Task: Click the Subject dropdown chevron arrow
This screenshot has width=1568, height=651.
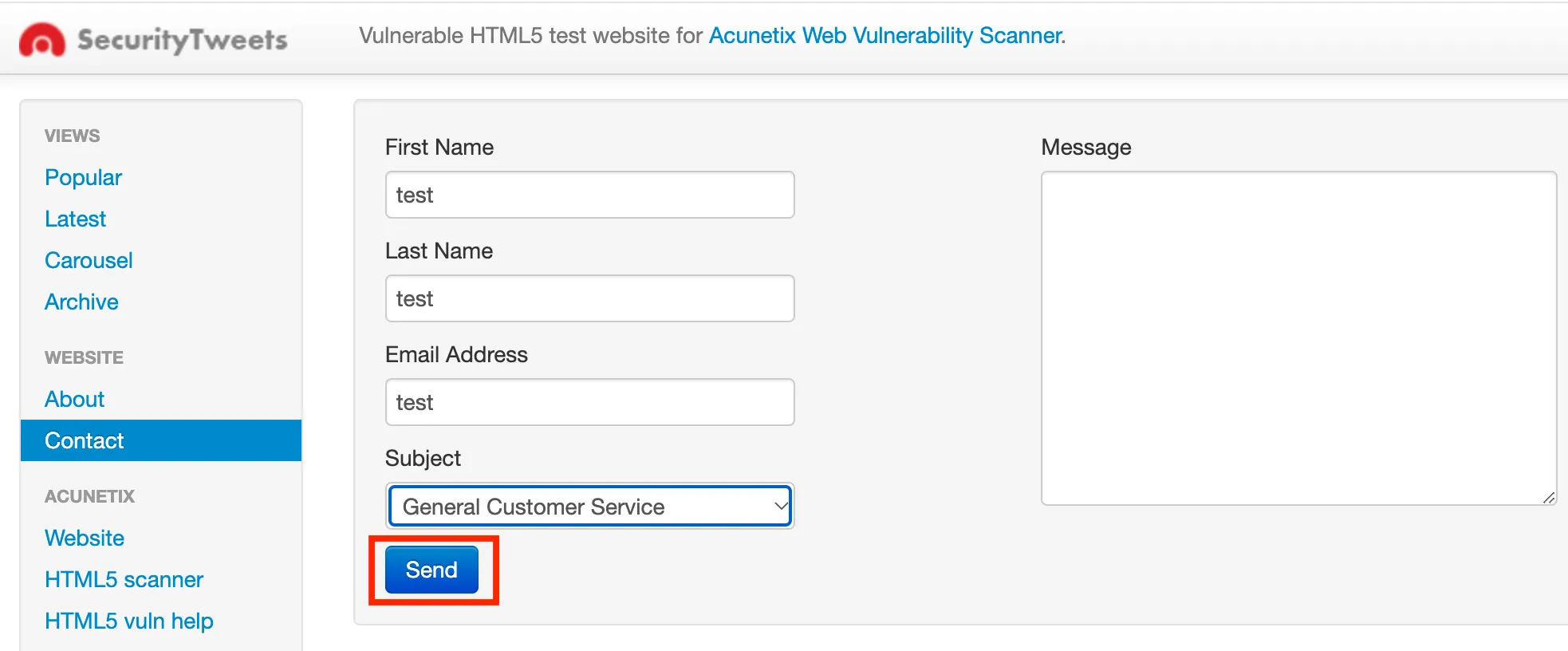Action: 781,506
